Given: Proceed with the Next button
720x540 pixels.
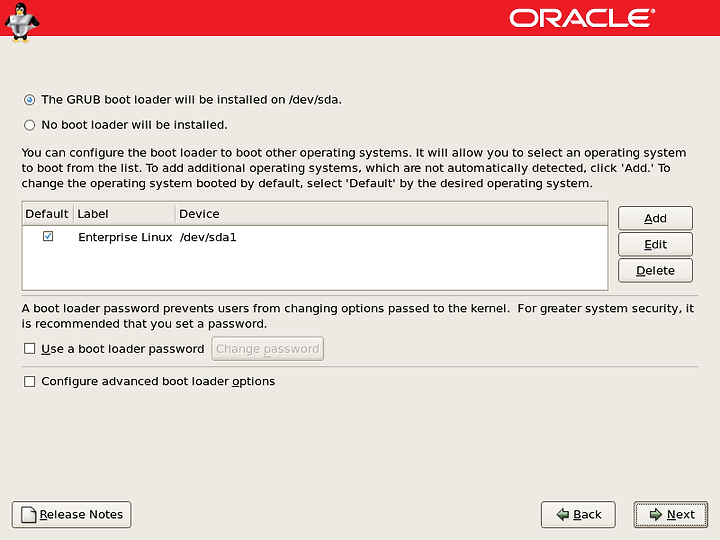Looking at the screenshot, I should pyautogui.click(x=671, y=514).
